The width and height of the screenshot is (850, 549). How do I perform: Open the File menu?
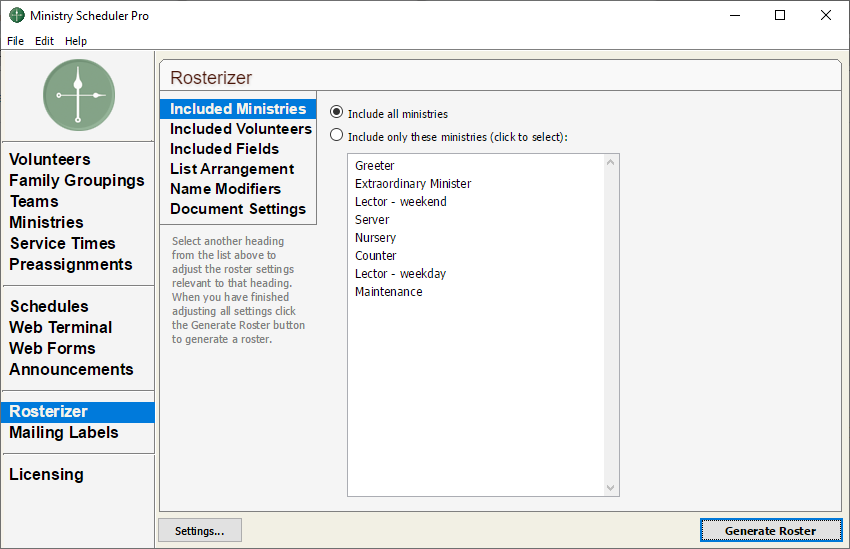click(x=15, y=41)
